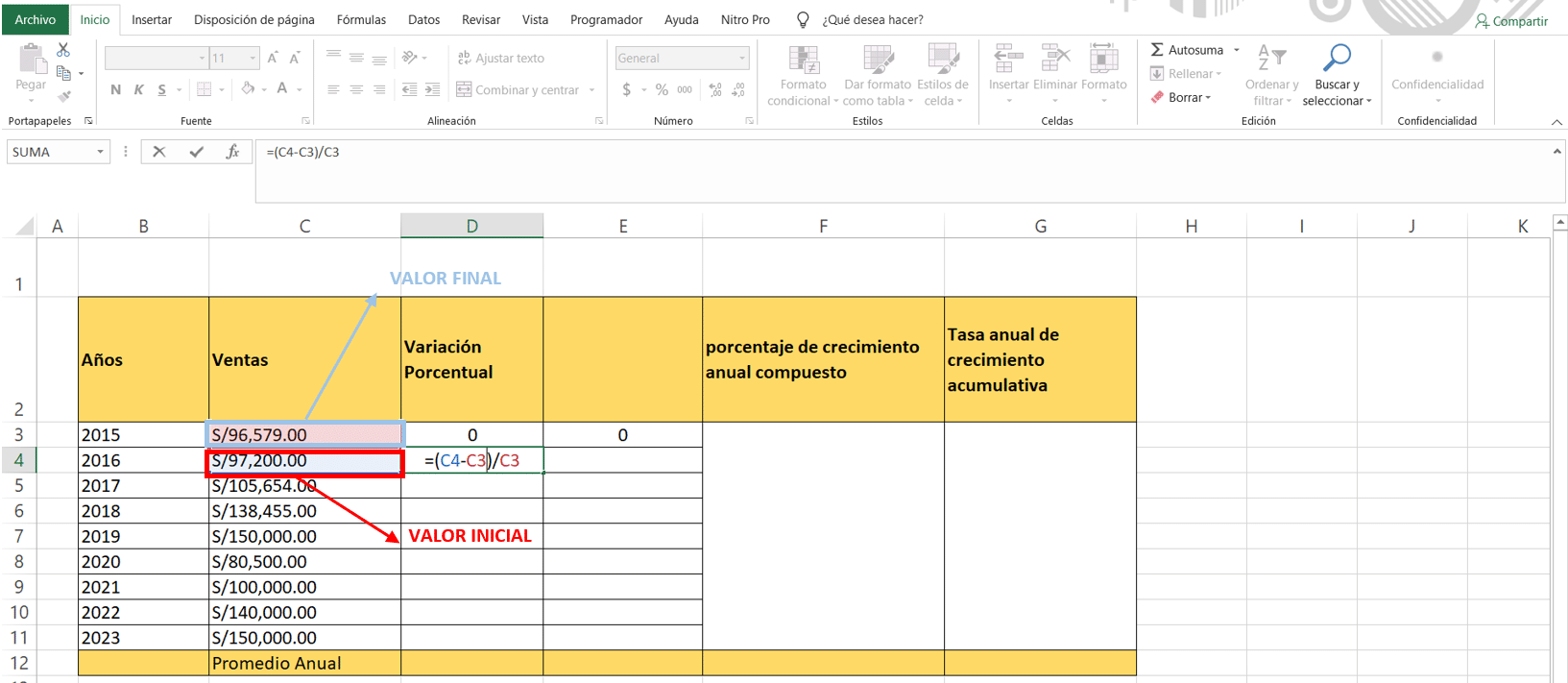Image resolution: width=1568 pixels, height=683 pixels.
Task: Click the formula bar text =(C4-C3)/C3
Action: tap(302, 152)
